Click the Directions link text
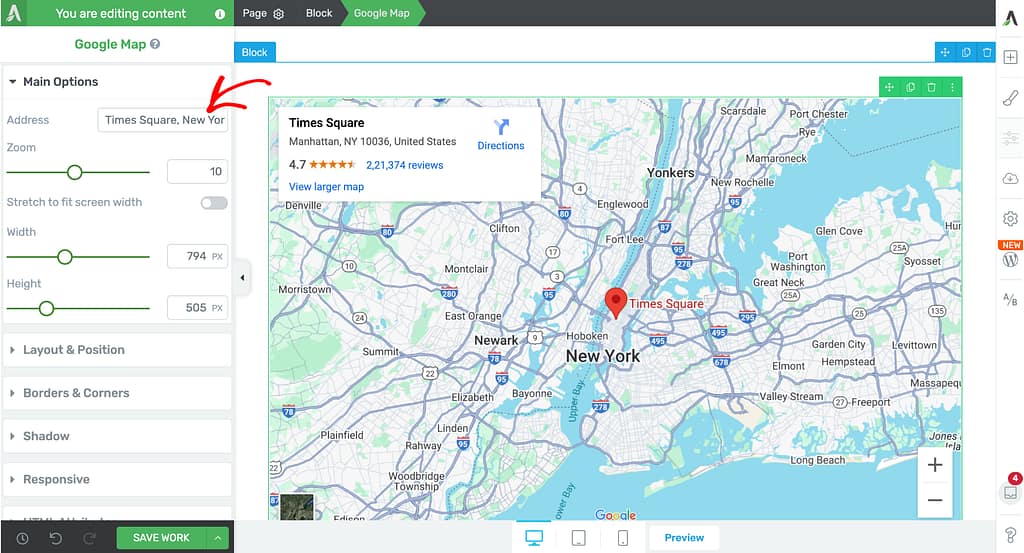This screenshot has width=1024, height=553. [501, 146]
